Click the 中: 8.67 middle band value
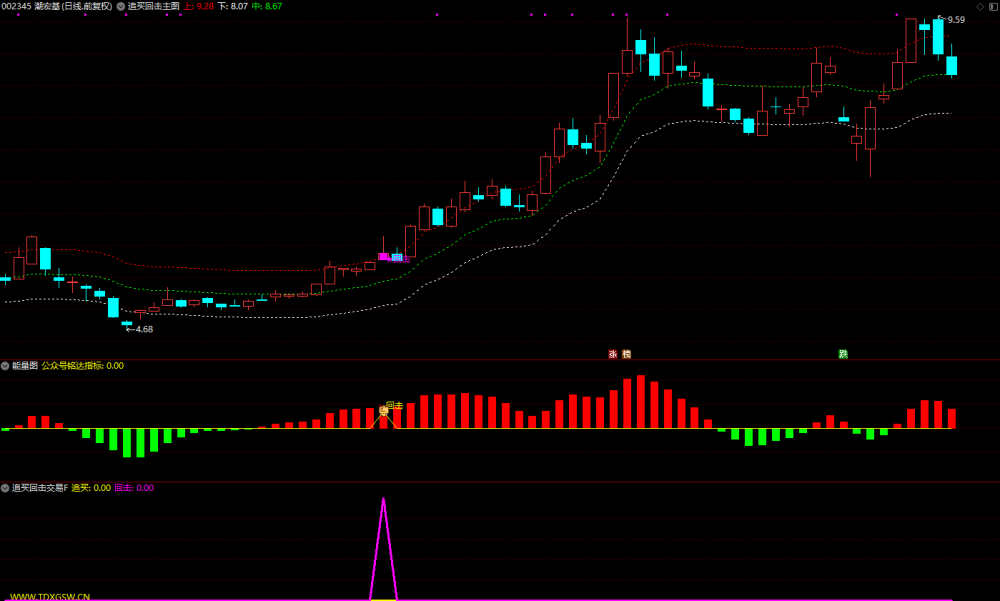1000x601 pixels. (x=267, y=6)
